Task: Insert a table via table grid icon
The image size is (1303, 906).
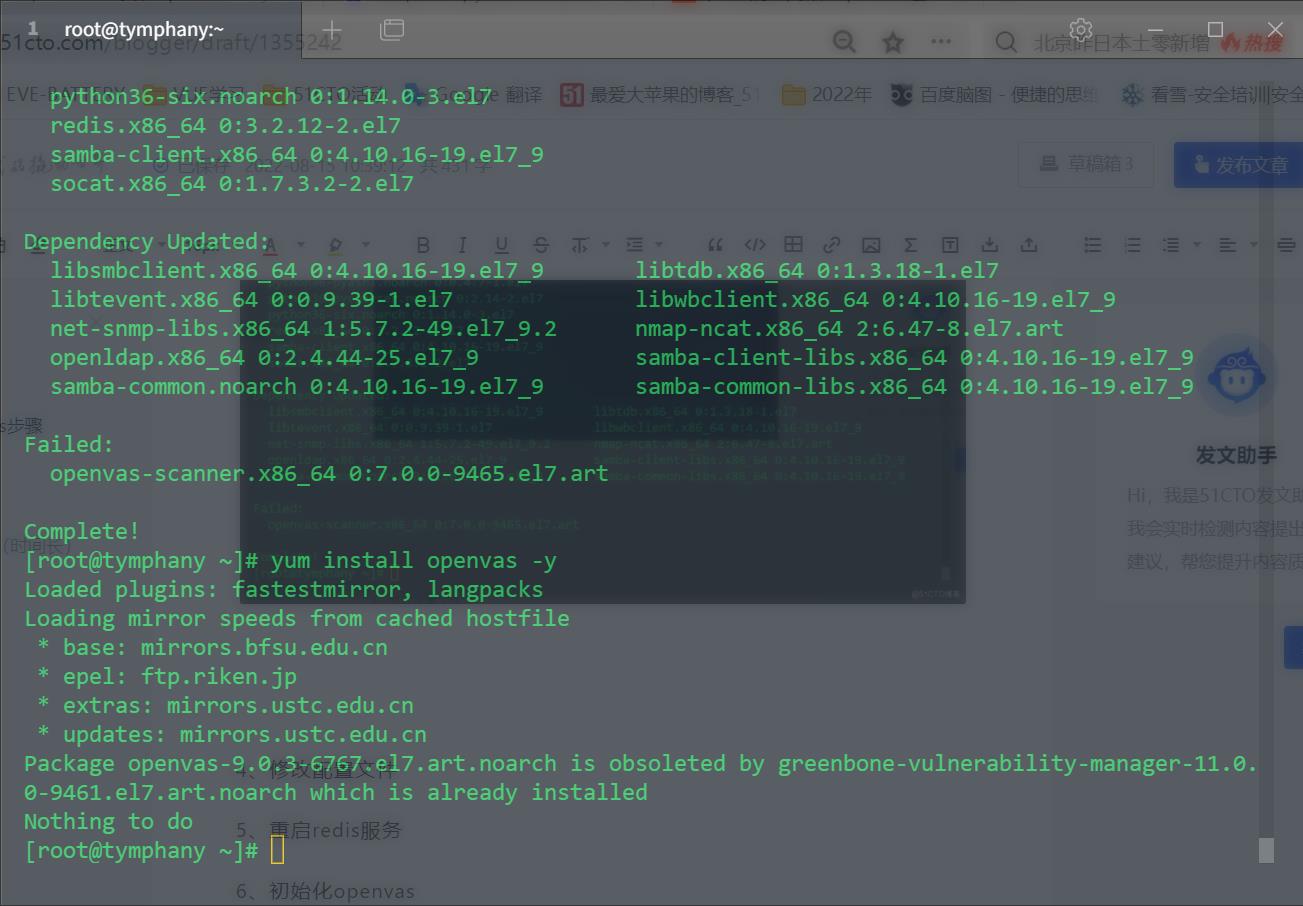Action: (793, 245)
